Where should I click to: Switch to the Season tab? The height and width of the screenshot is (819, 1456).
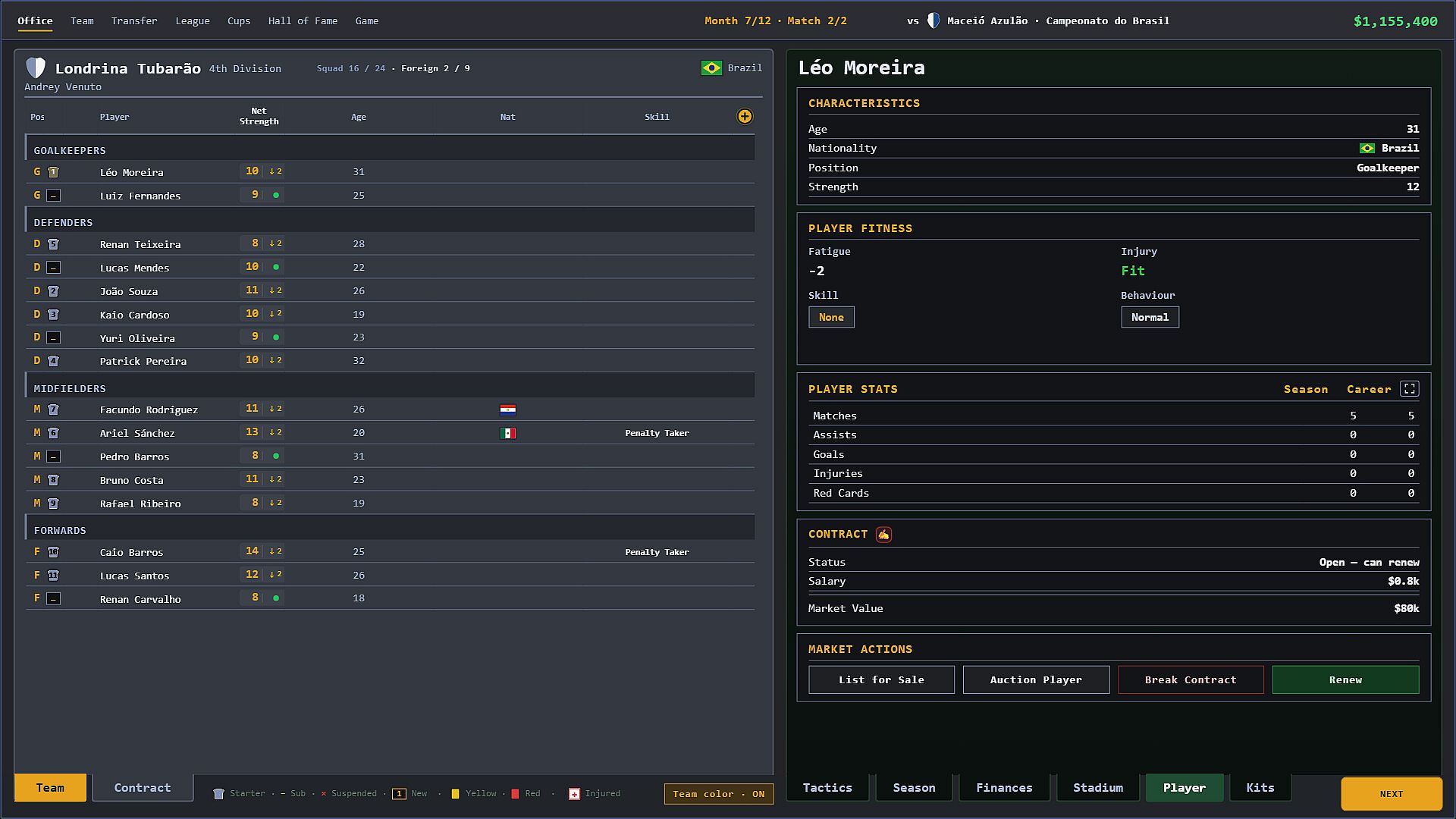914,788
